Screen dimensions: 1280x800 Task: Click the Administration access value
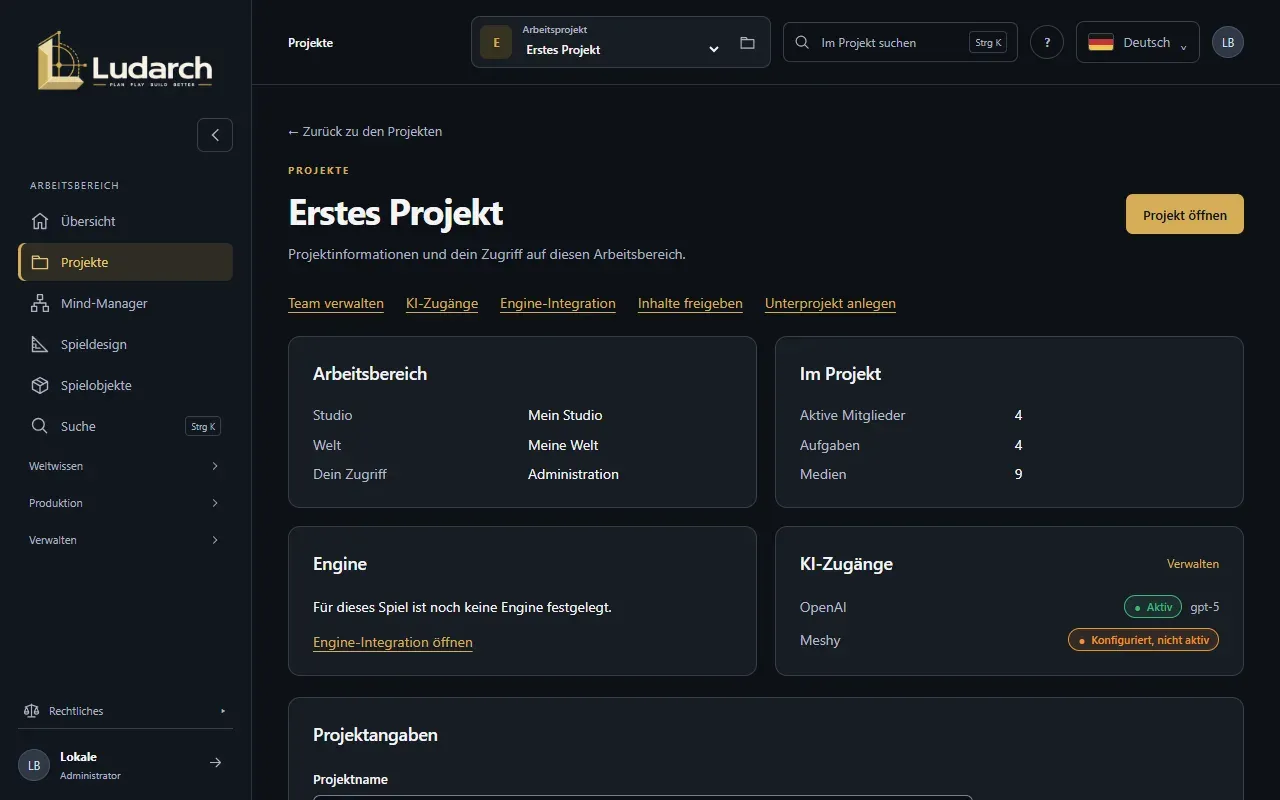pos(573,474)
